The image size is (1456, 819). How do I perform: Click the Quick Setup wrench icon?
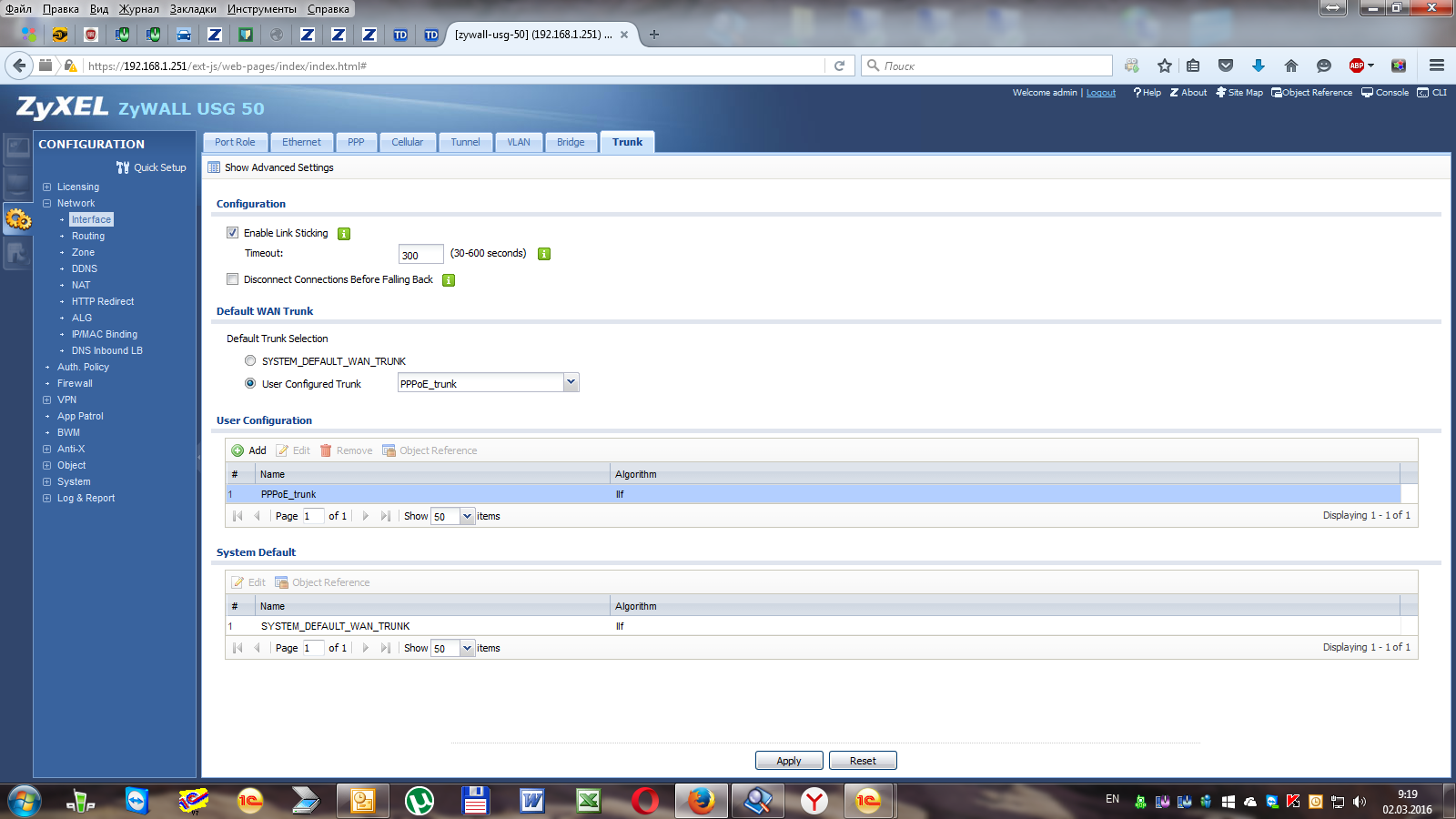click(123, 167)
